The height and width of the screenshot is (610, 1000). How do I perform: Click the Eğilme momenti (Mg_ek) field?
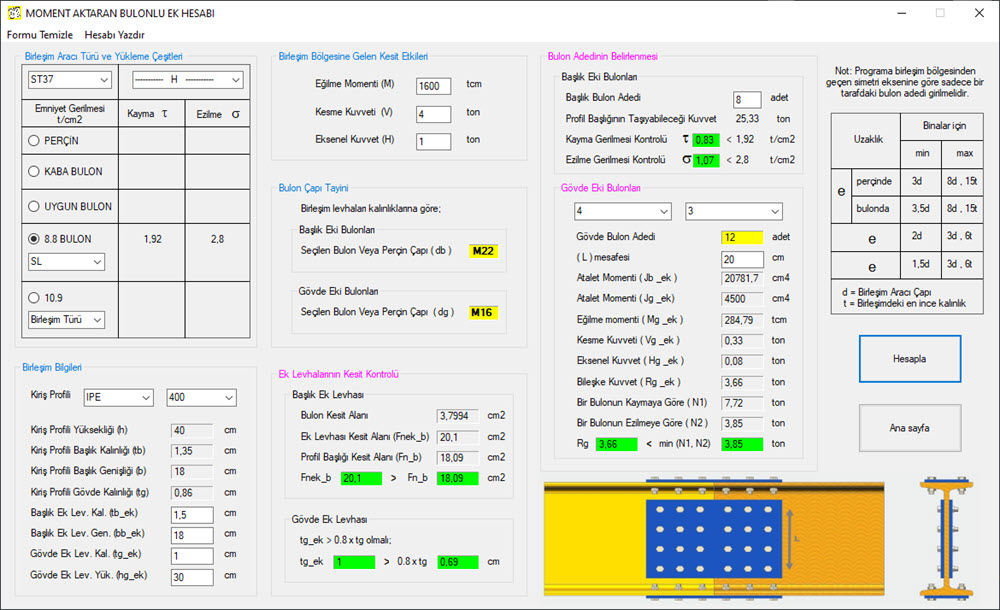(742, 320)
